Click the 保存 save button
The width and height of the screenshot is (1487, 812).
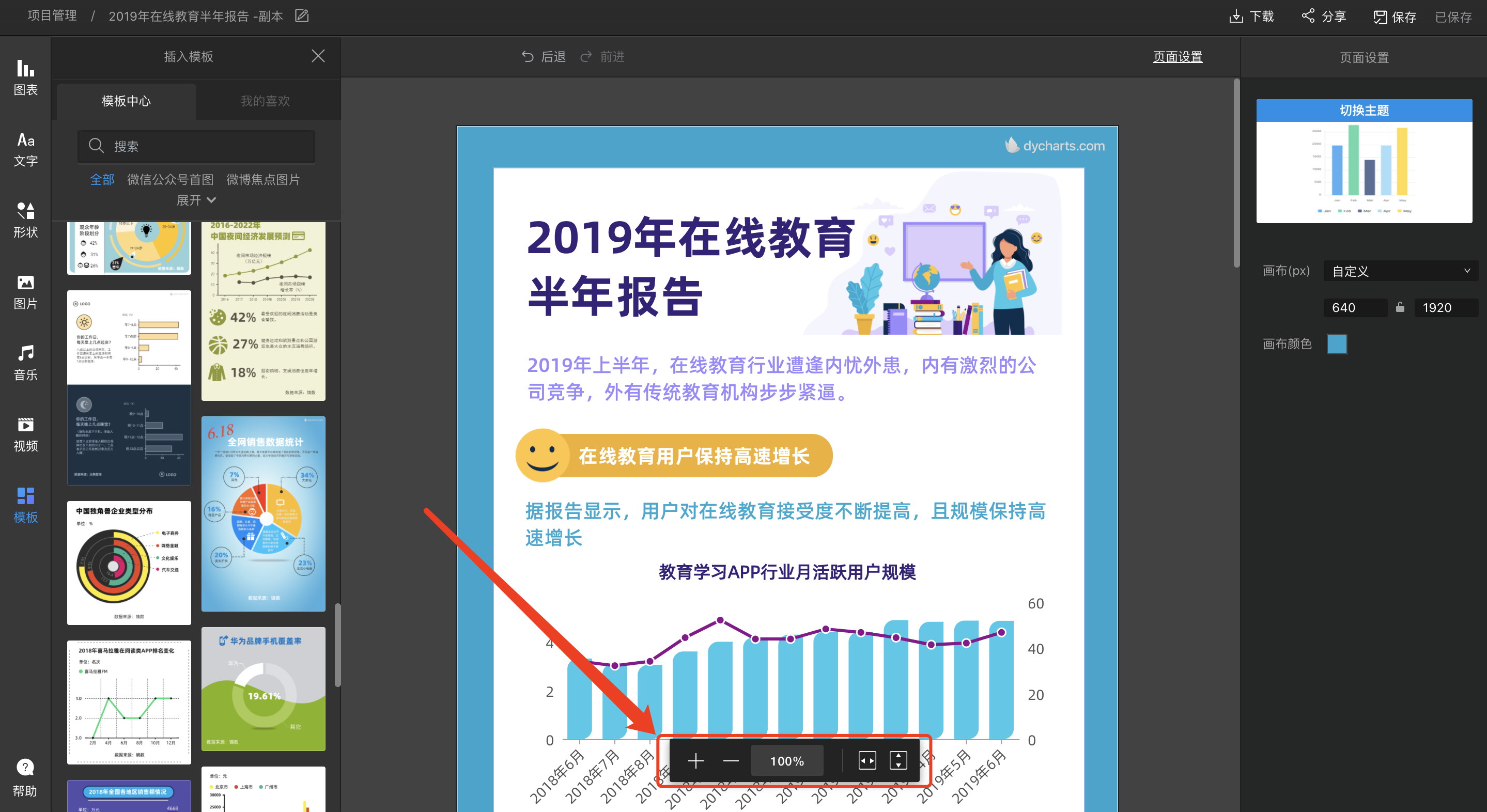[1395, 17]
